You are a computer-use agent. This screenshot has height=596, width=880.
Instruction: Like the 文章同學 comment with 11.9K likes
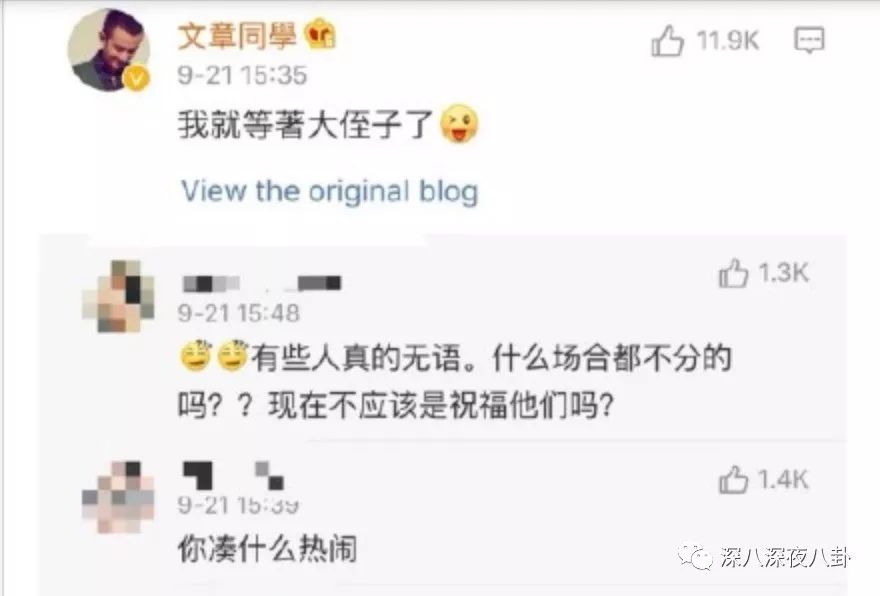coord(667,40)
